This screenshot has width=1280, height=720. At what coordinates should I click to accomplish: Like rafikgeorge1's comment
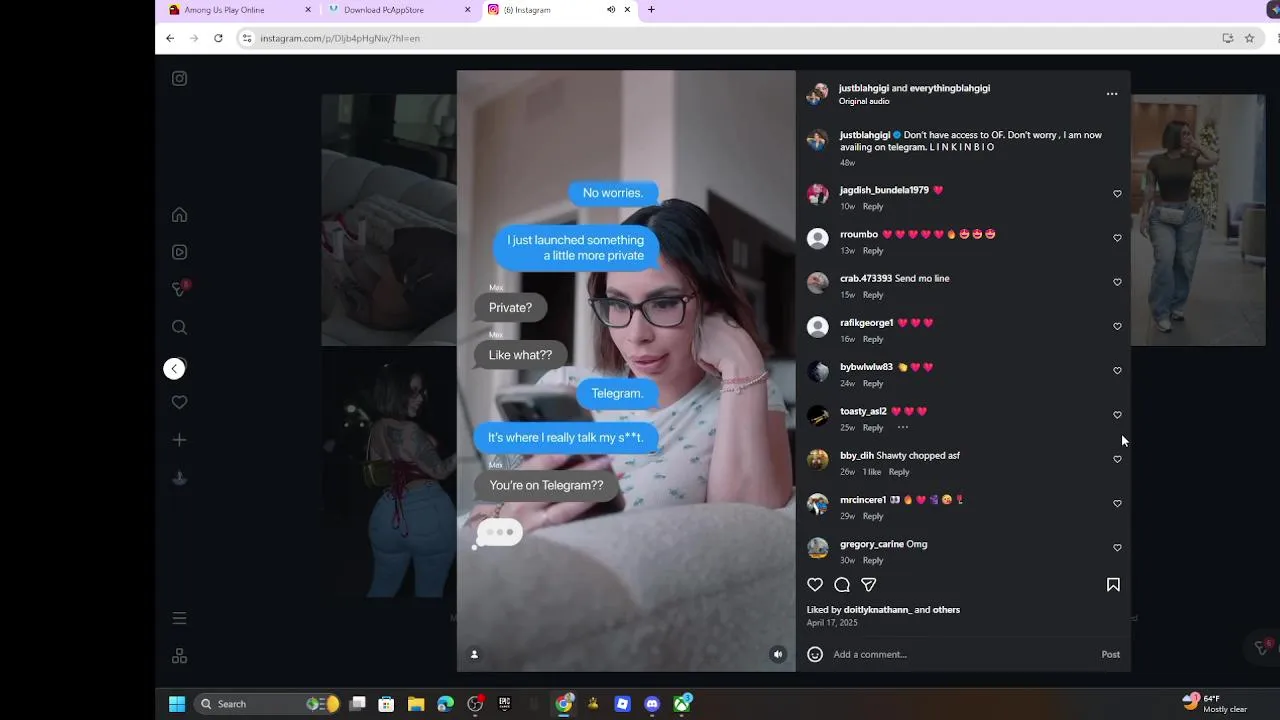1117,326
